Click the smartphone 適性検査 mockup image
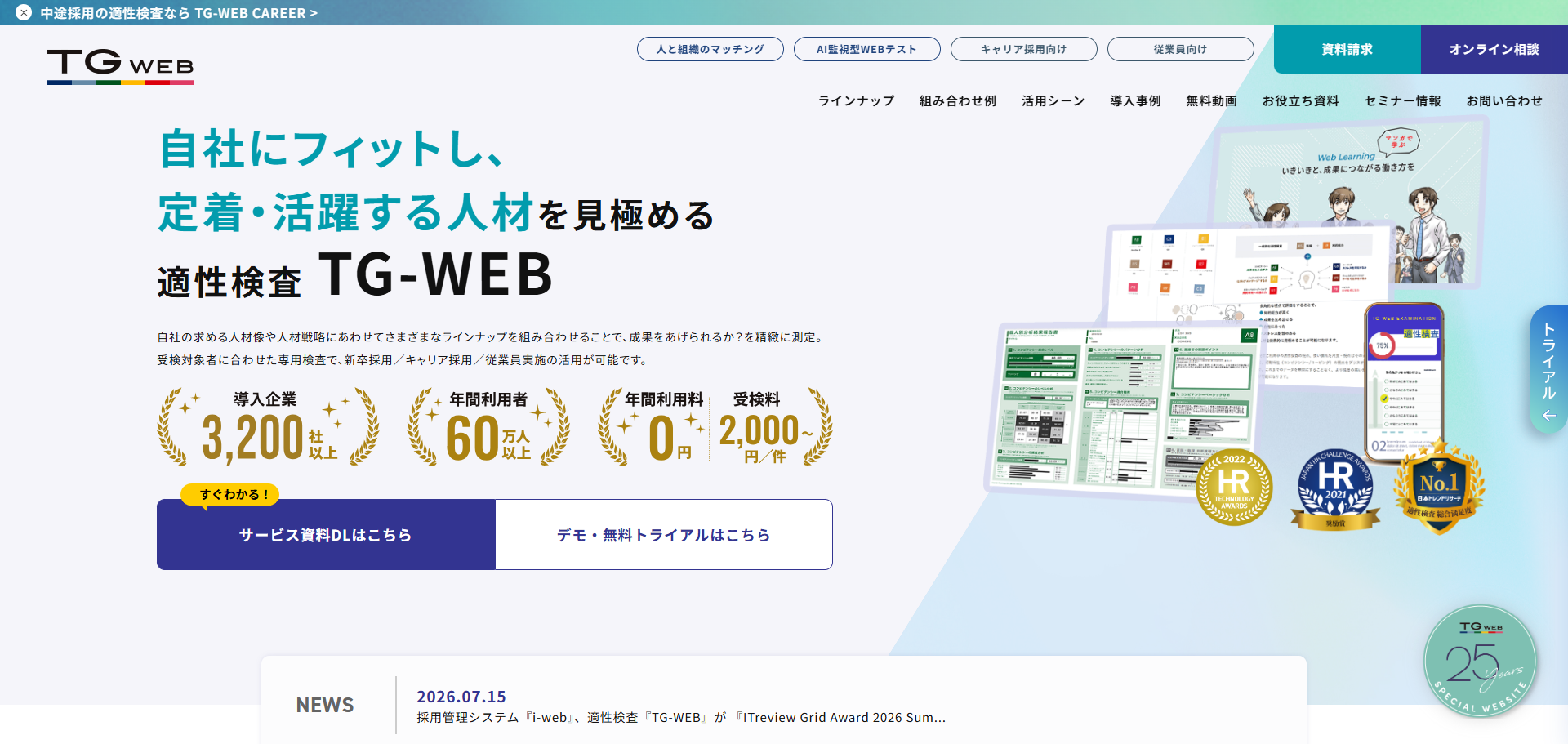 pyautogui.click(x=1405, y=382)
